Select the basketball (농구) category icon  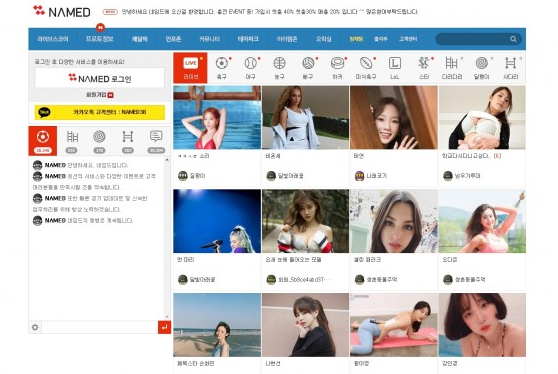(x=279, y=63)
